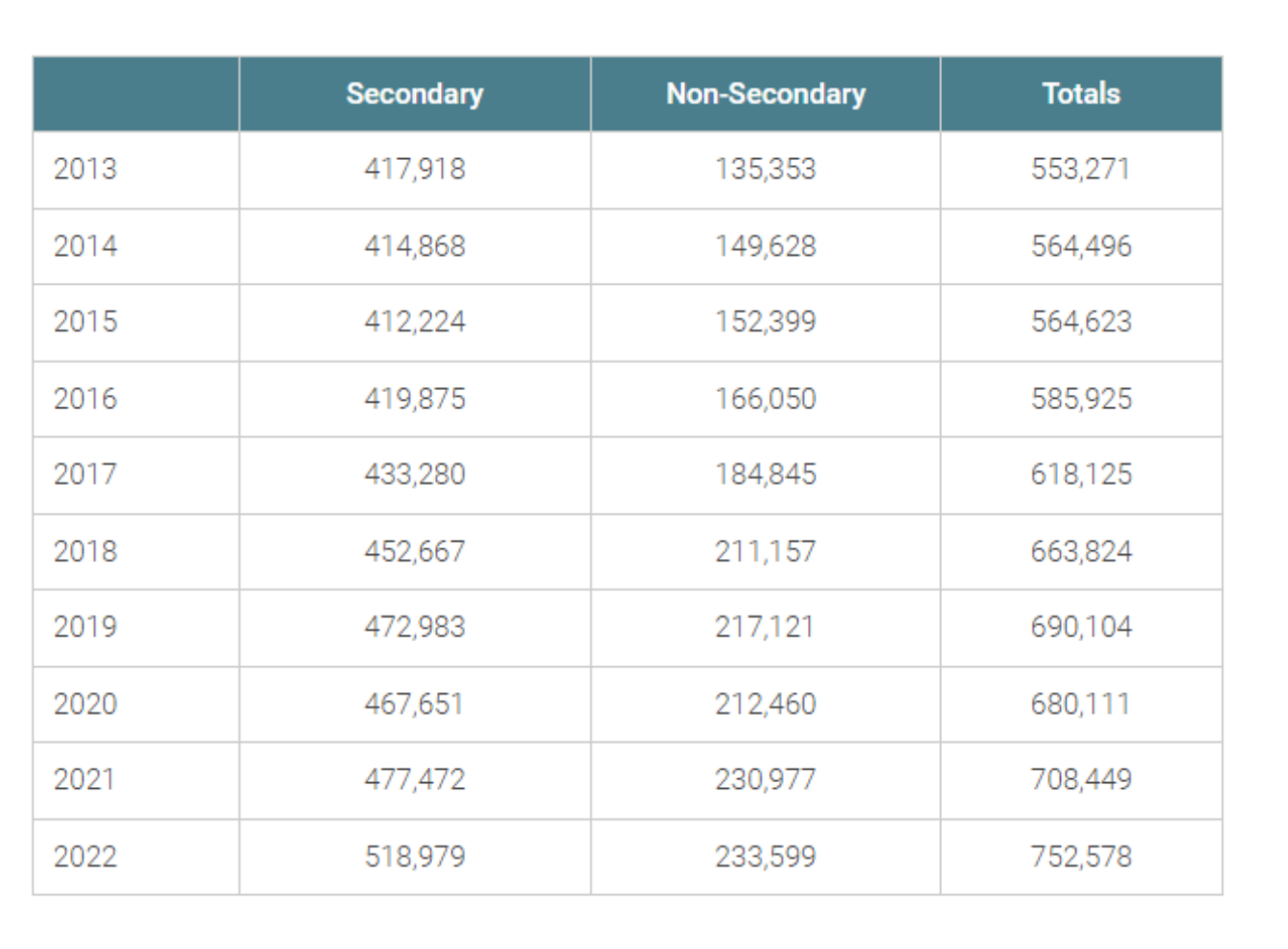
Task: Select the Totals value 585,925
Action: tap(1081, 399)
